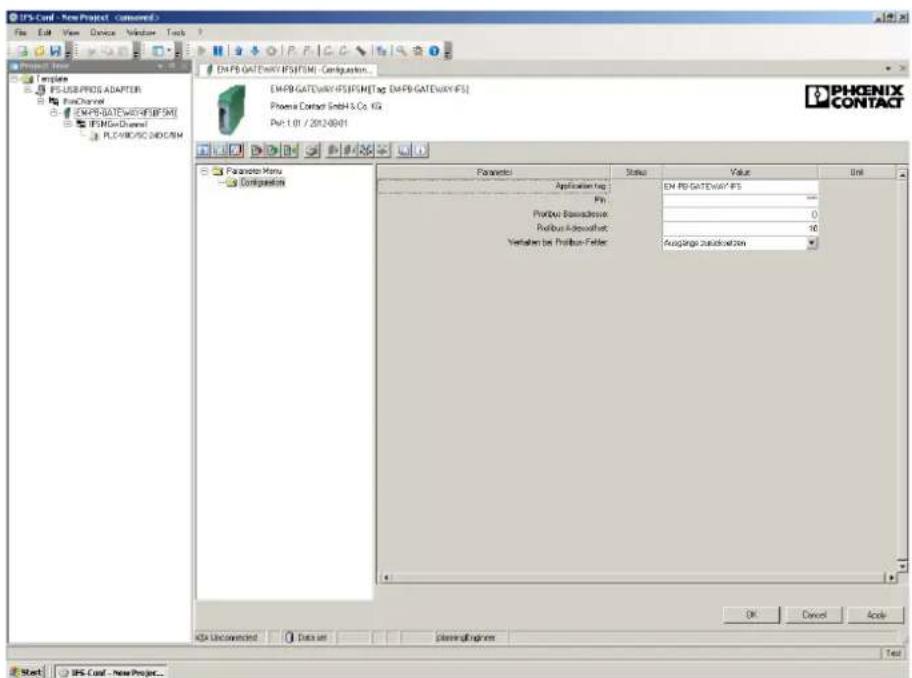
Task: Click the Apply button
Action: (876, 615)
